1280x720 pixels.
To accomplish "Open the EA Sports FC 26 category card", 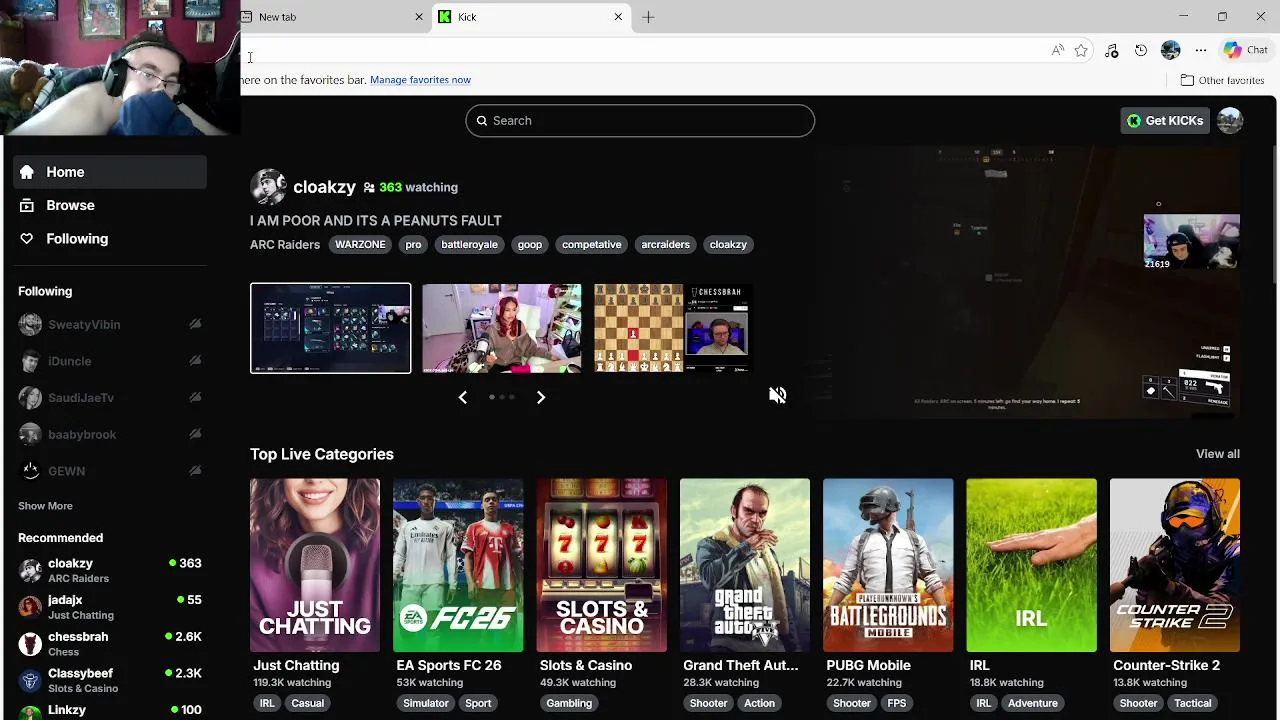I will (458, 565).
